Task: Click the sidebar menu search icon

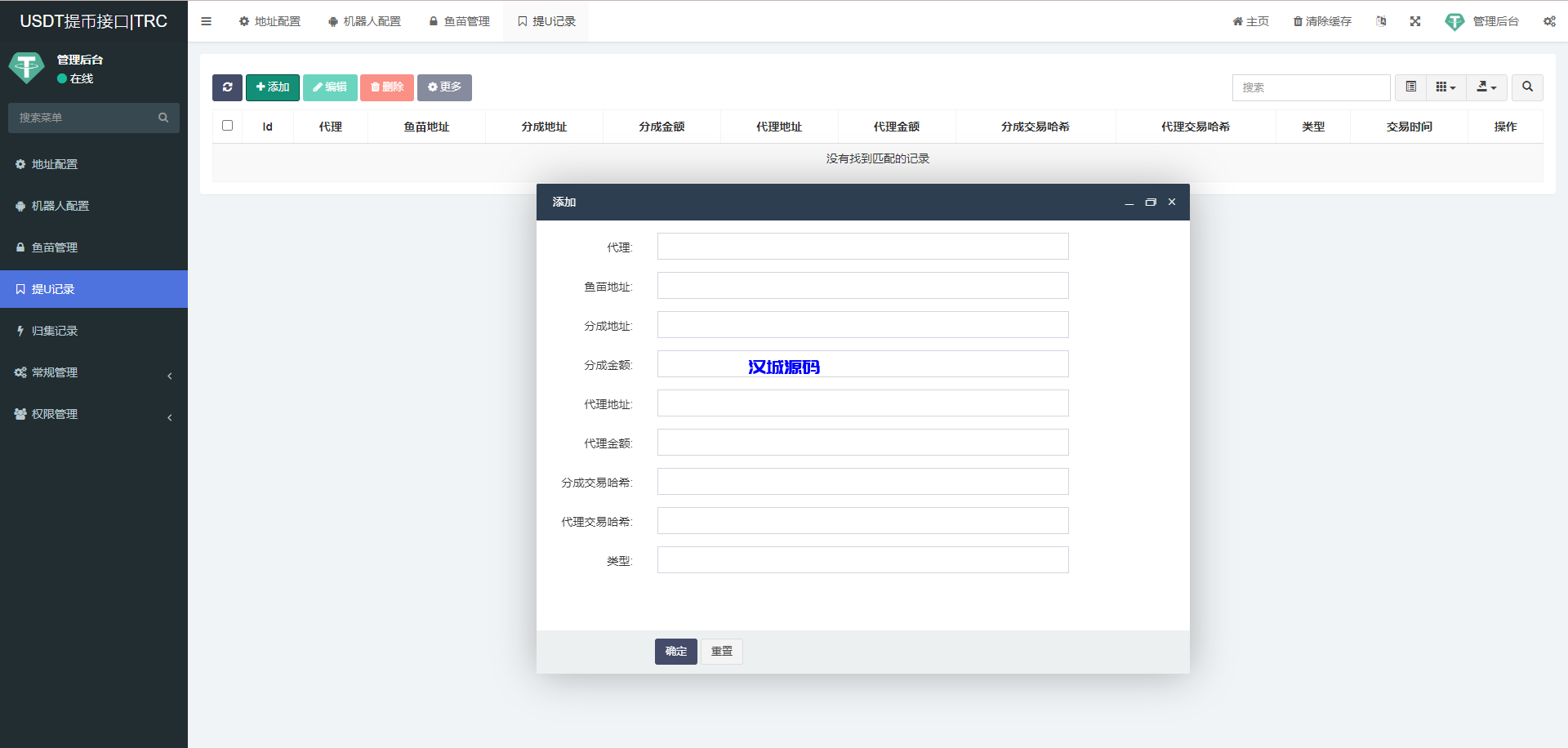Action: [x=163, y=118]
